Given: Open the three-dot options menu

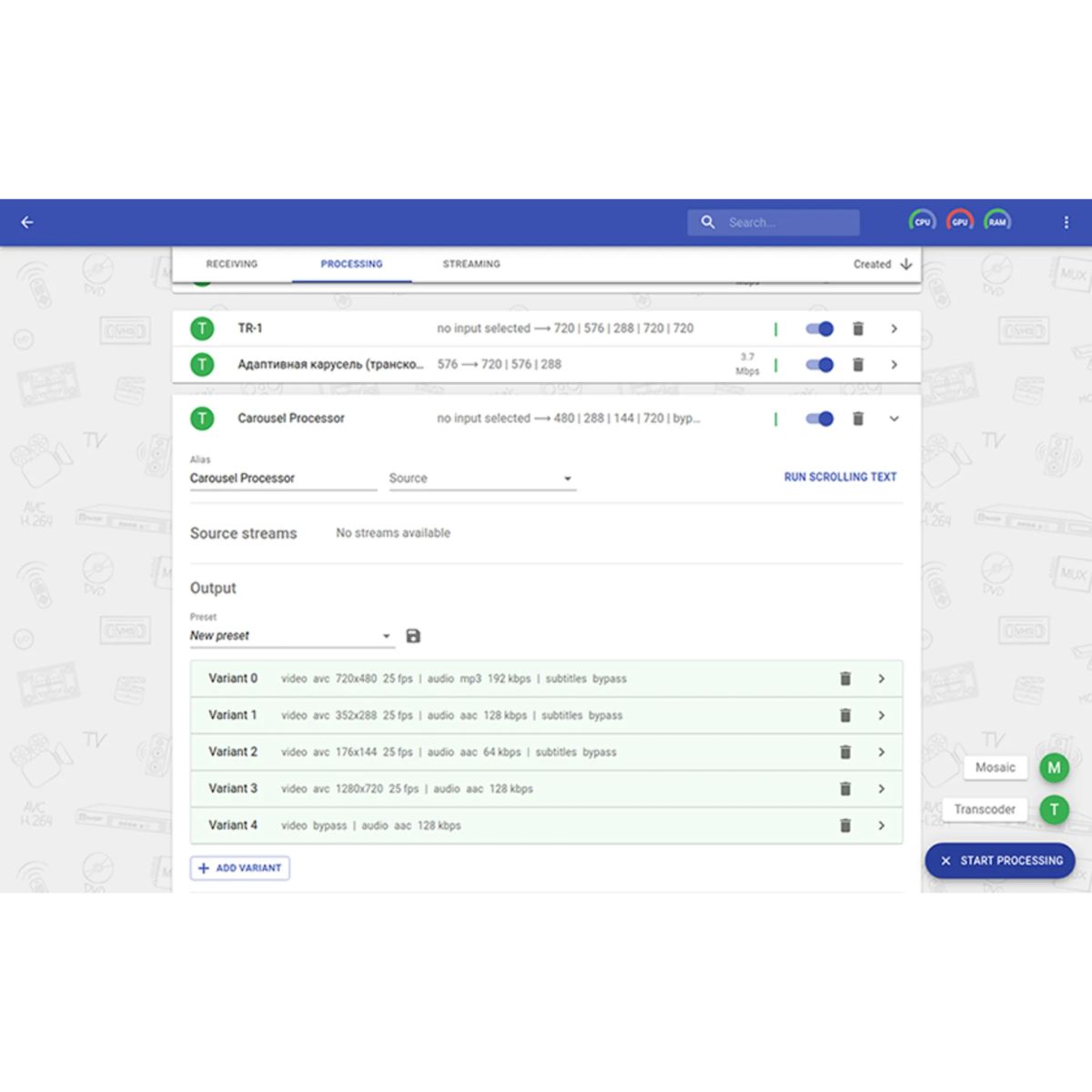Looking at the screenshot, I should 1066,222.
